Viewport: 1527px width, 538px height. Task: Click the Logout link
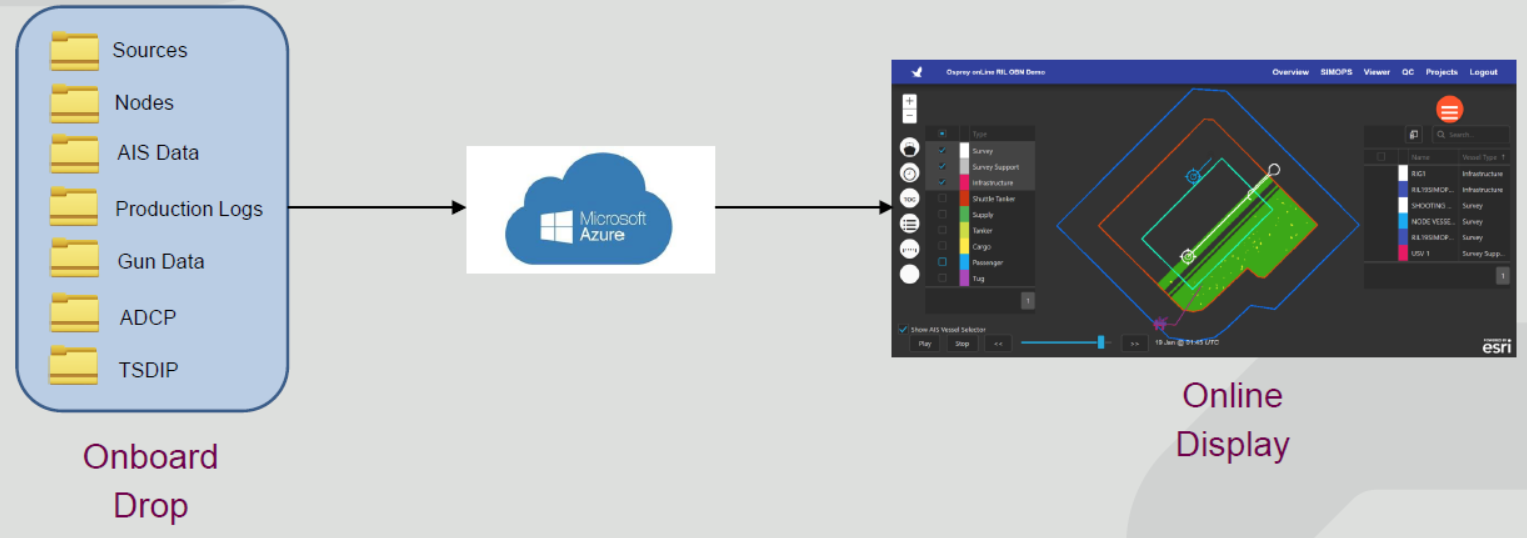tap(1483, 72)
